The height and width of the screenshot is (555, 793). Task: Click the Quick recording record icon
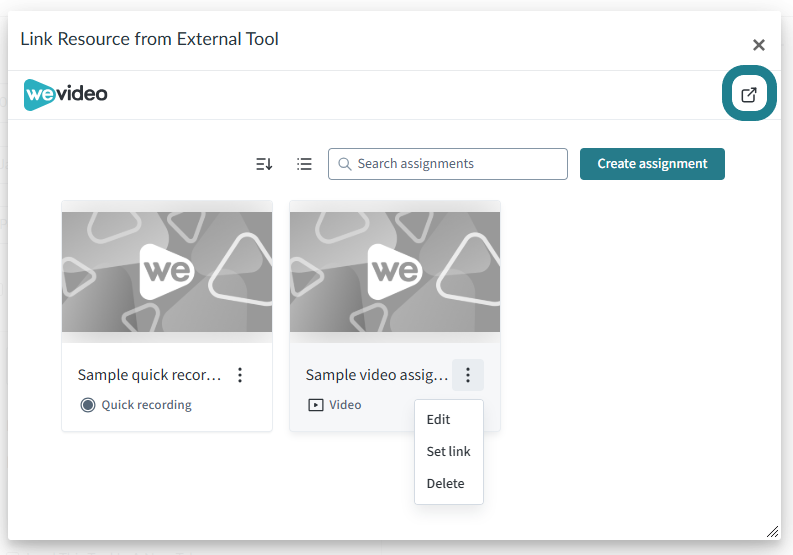click(88, 405)
